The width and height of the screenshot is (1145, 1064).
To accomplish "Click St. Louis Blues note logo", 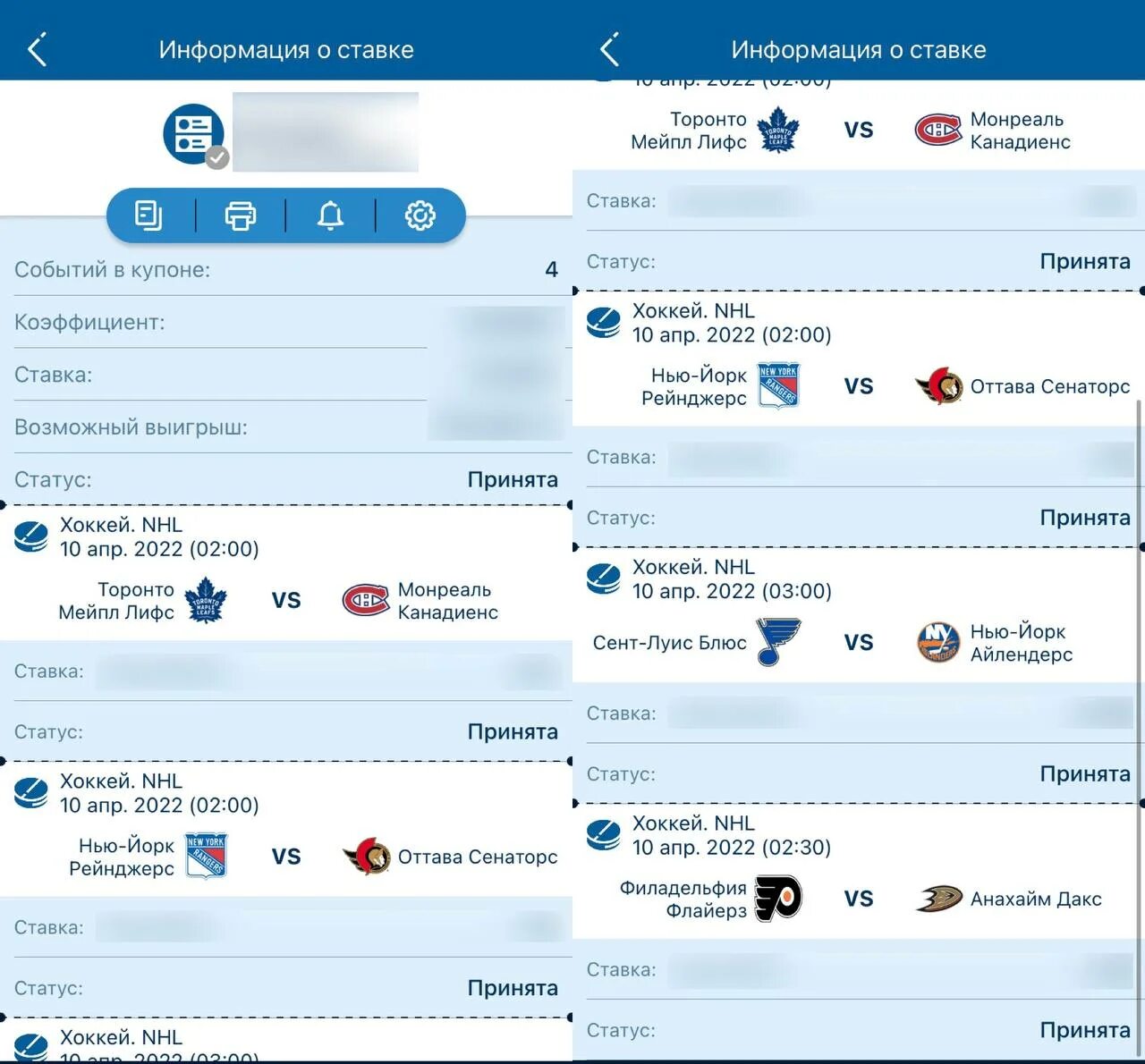I will (778, 642).
